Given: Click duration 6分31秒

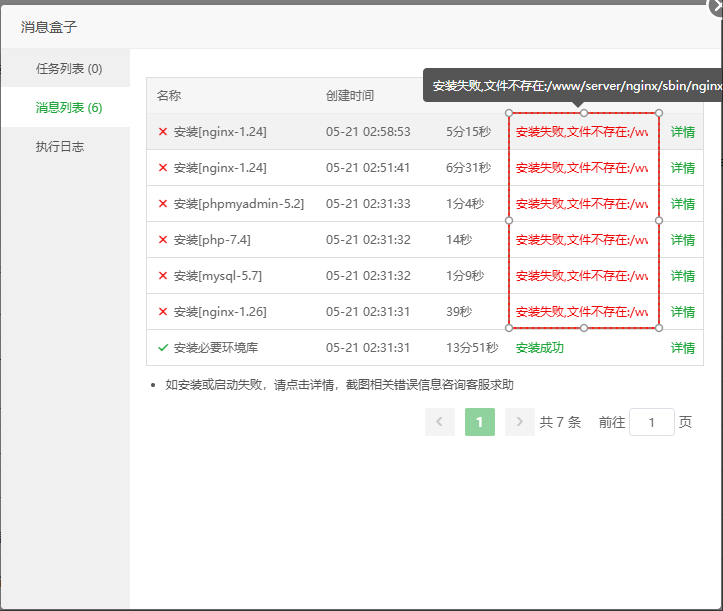Looking at the screenshot, I should 468,168.
